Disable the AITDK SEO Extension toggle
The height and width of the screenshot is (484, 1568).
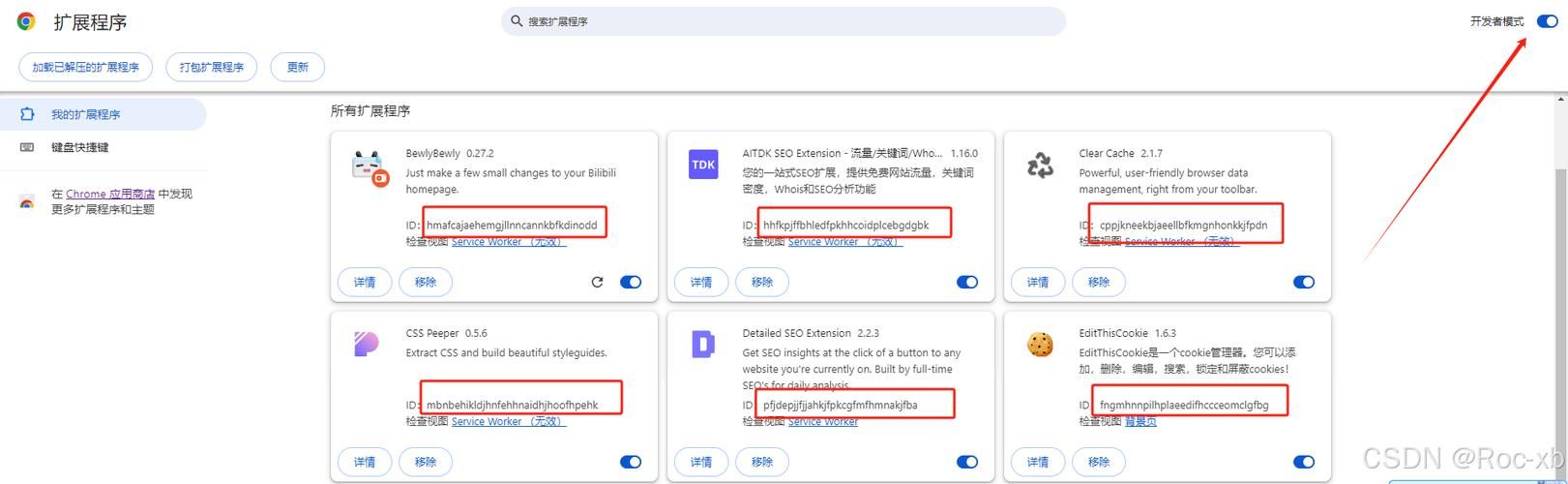(967, 282)
